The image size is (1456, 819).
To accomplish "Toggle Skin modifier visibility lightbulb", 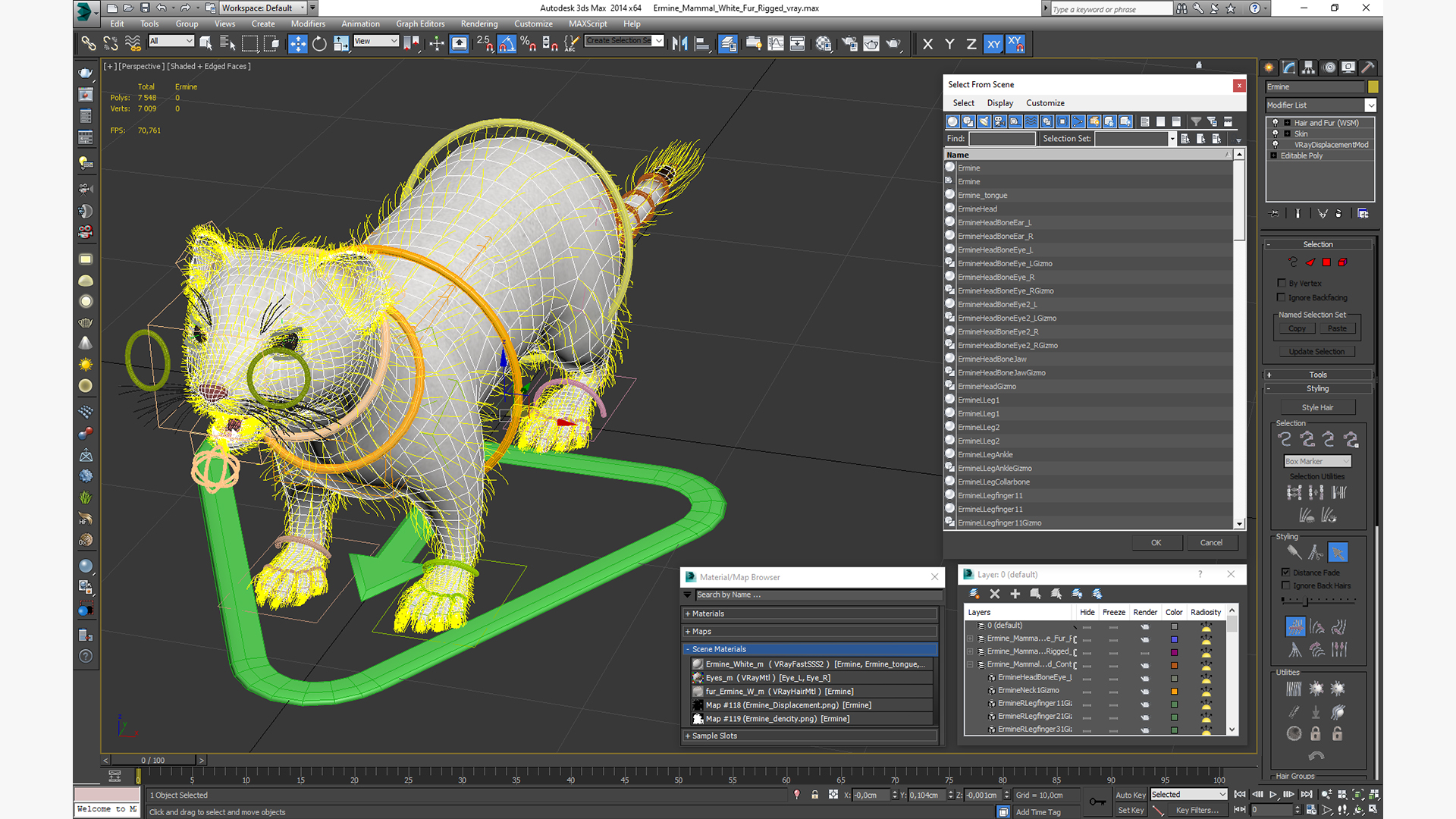I will (x=1276, y=133).
